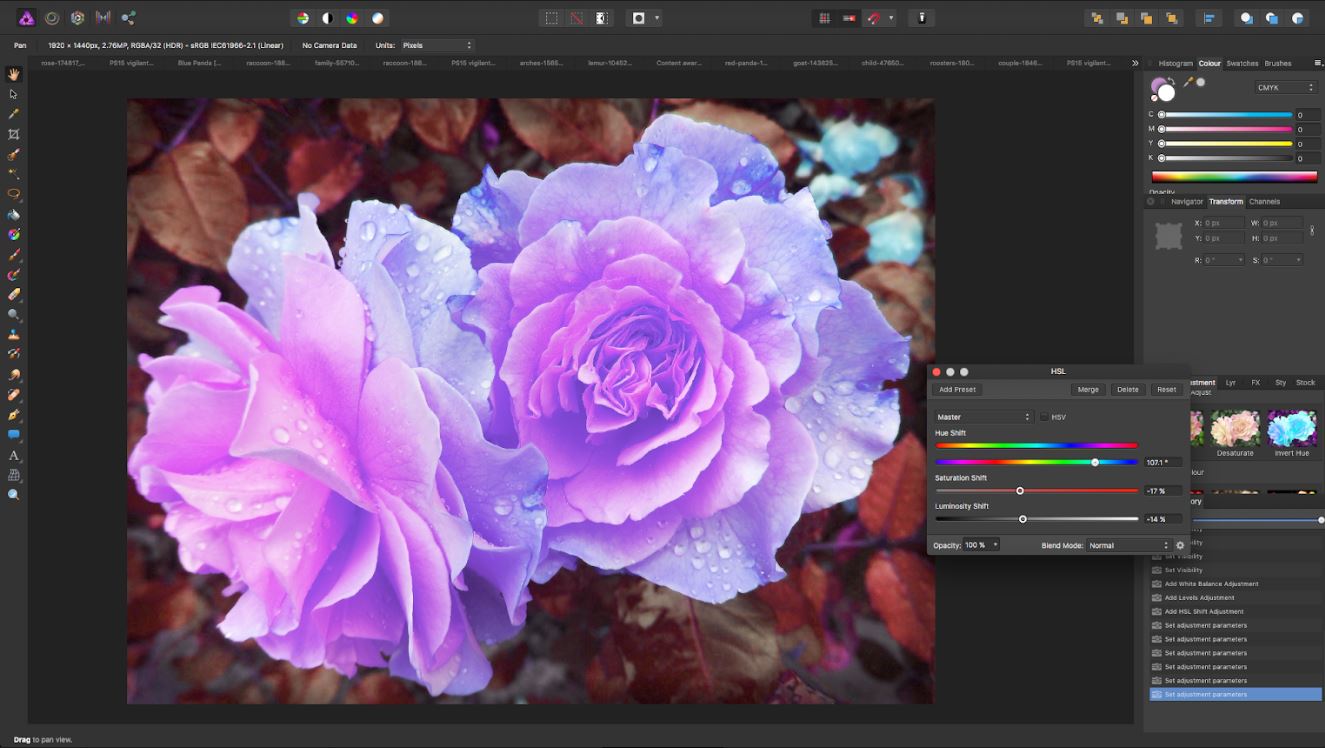Click the Move to Front arrange icon
The width and height of the screenshot is (1325, 748).
pos(1172,18)
